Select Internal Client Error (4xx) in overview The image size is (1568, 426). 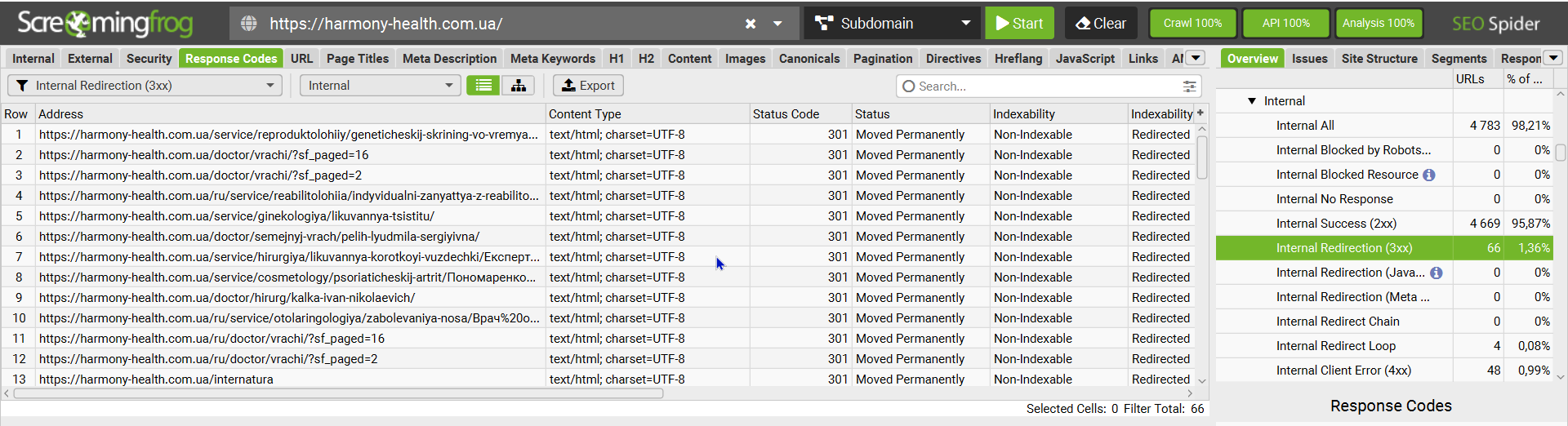coord(1343,371)
